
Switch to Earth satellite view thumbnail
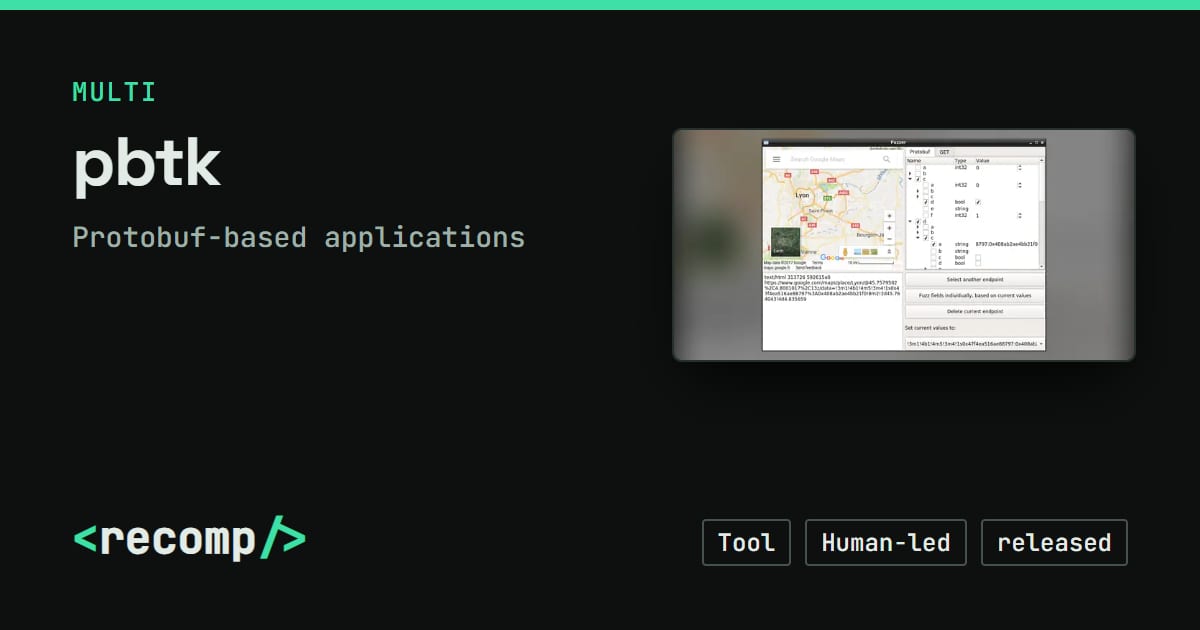click(786, 242)
